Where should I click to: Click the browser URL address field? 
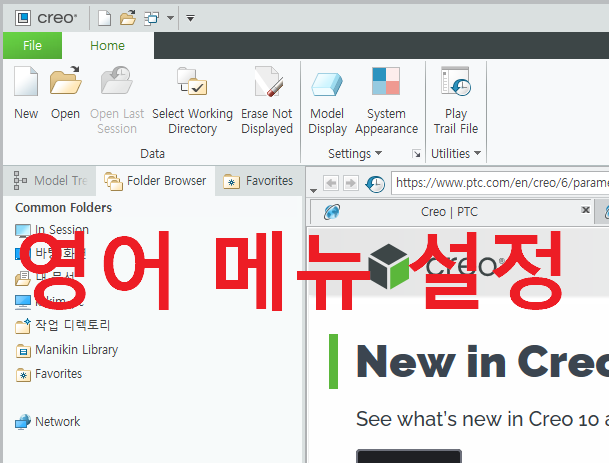point(500,183)
